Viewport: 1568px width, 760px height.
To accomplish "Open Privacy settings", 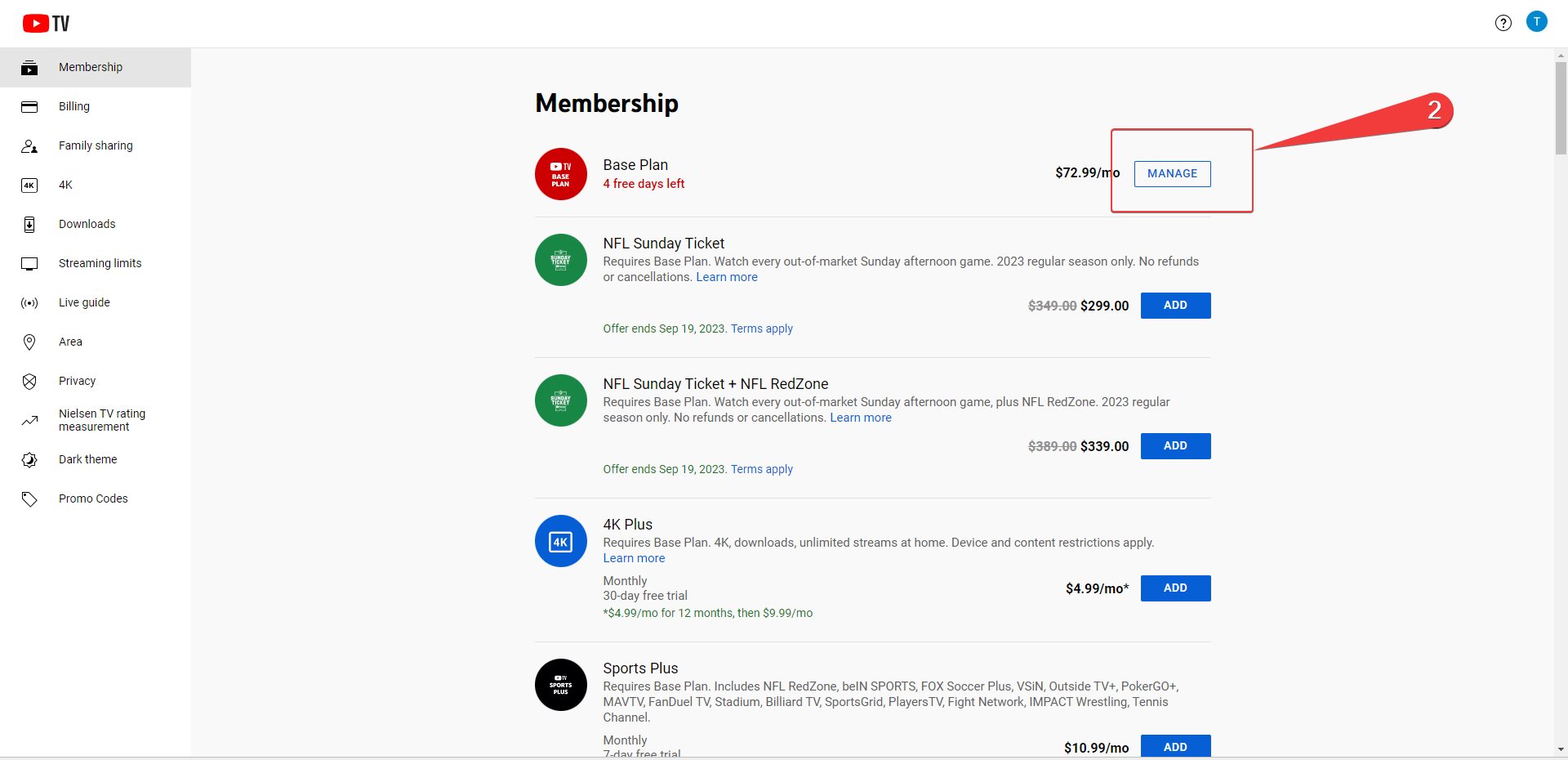I will pos(78,380).
